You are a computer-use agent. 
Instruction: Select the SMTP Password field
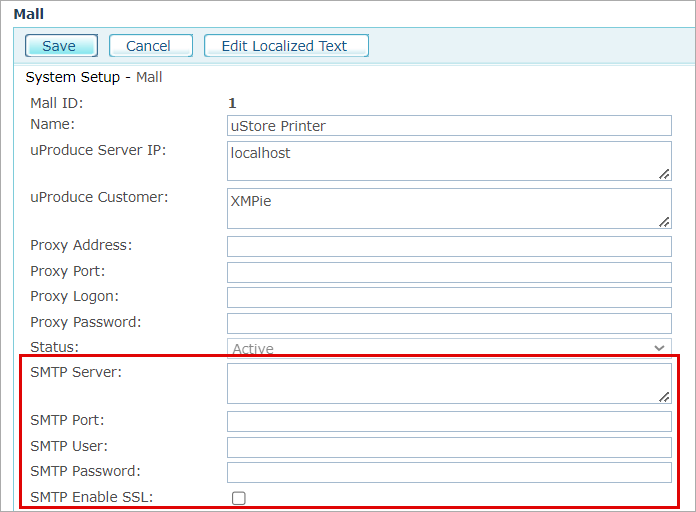(x=449, y=472)
